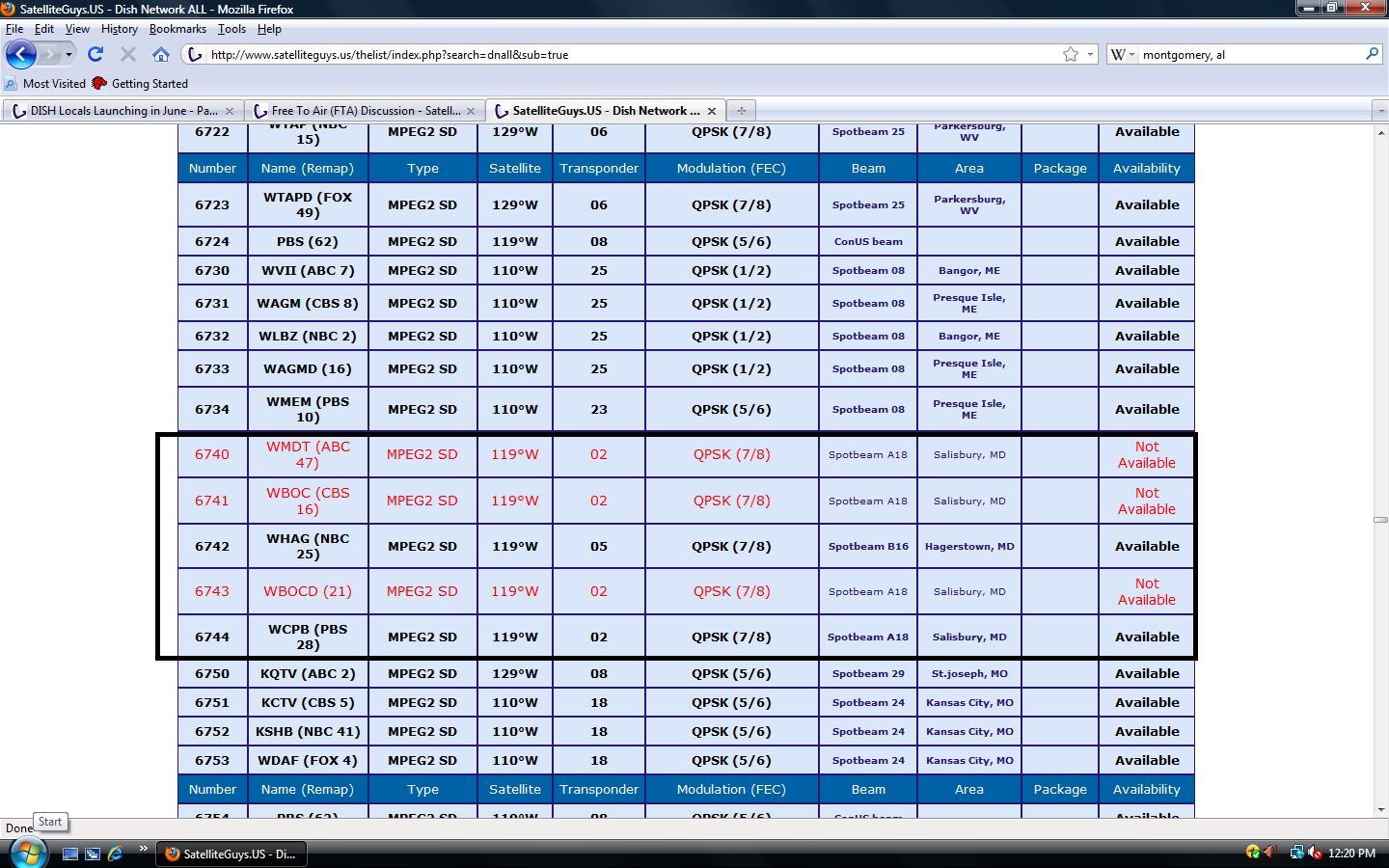Click the WBOC (CBS 16) channel name

(308, 501)
